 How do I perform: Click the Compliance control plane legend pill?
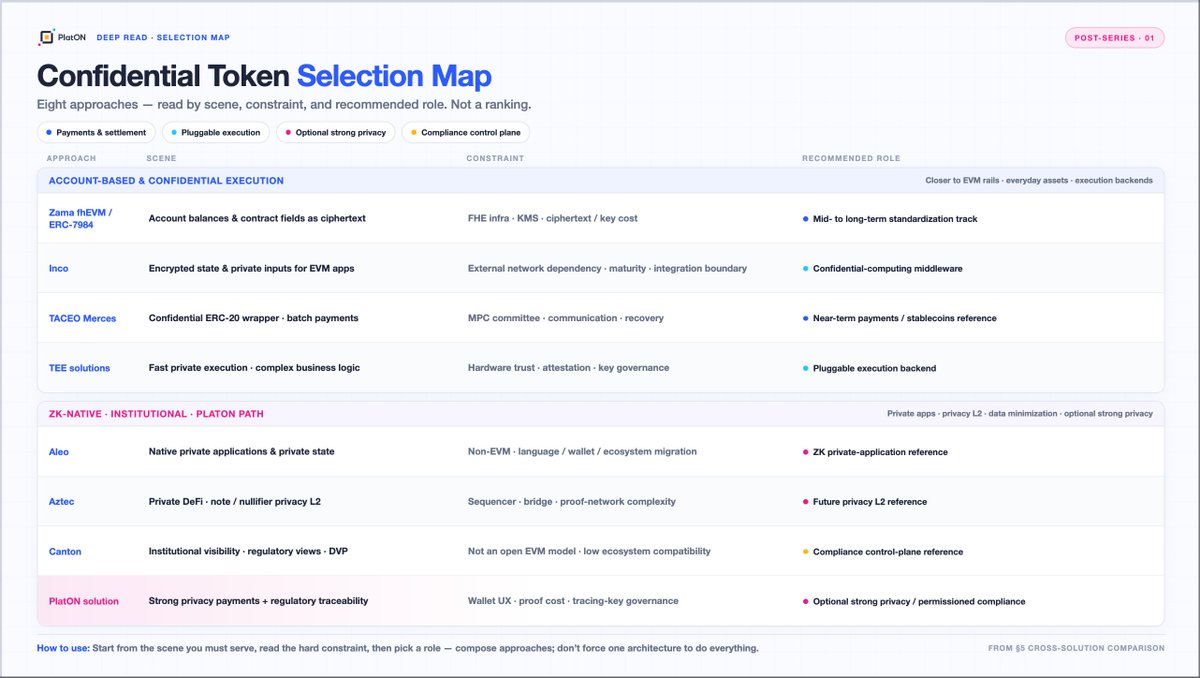(x=465, y=132)
